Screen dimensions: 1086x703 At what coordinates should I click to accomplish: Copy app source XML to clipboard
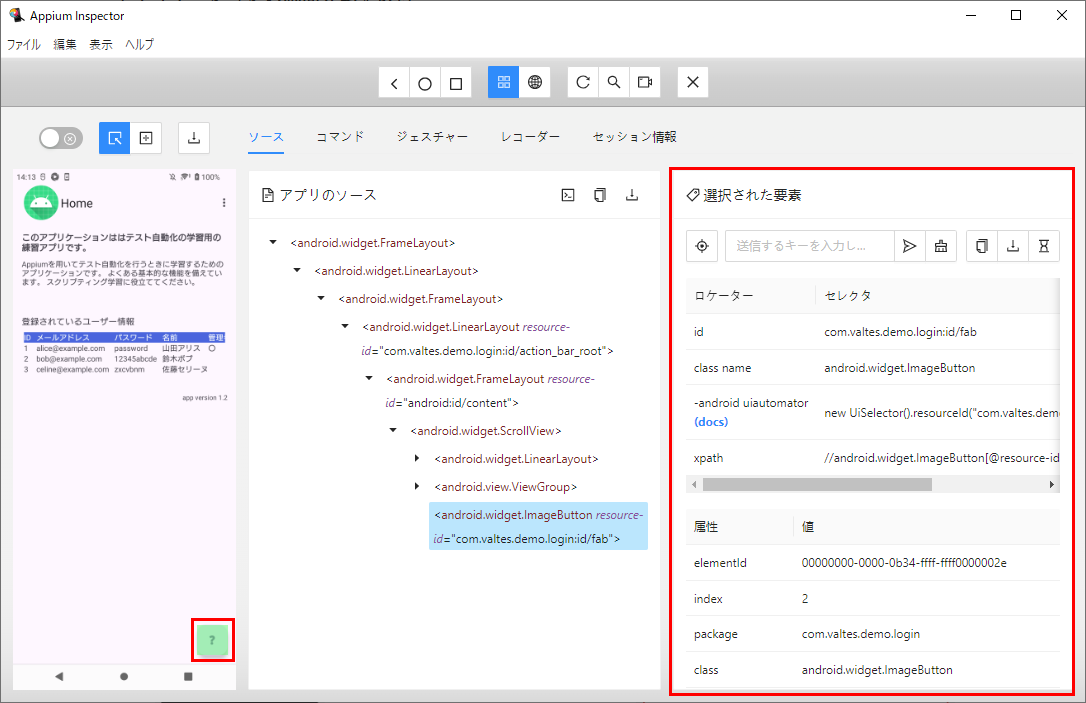[x=599, y=196]
